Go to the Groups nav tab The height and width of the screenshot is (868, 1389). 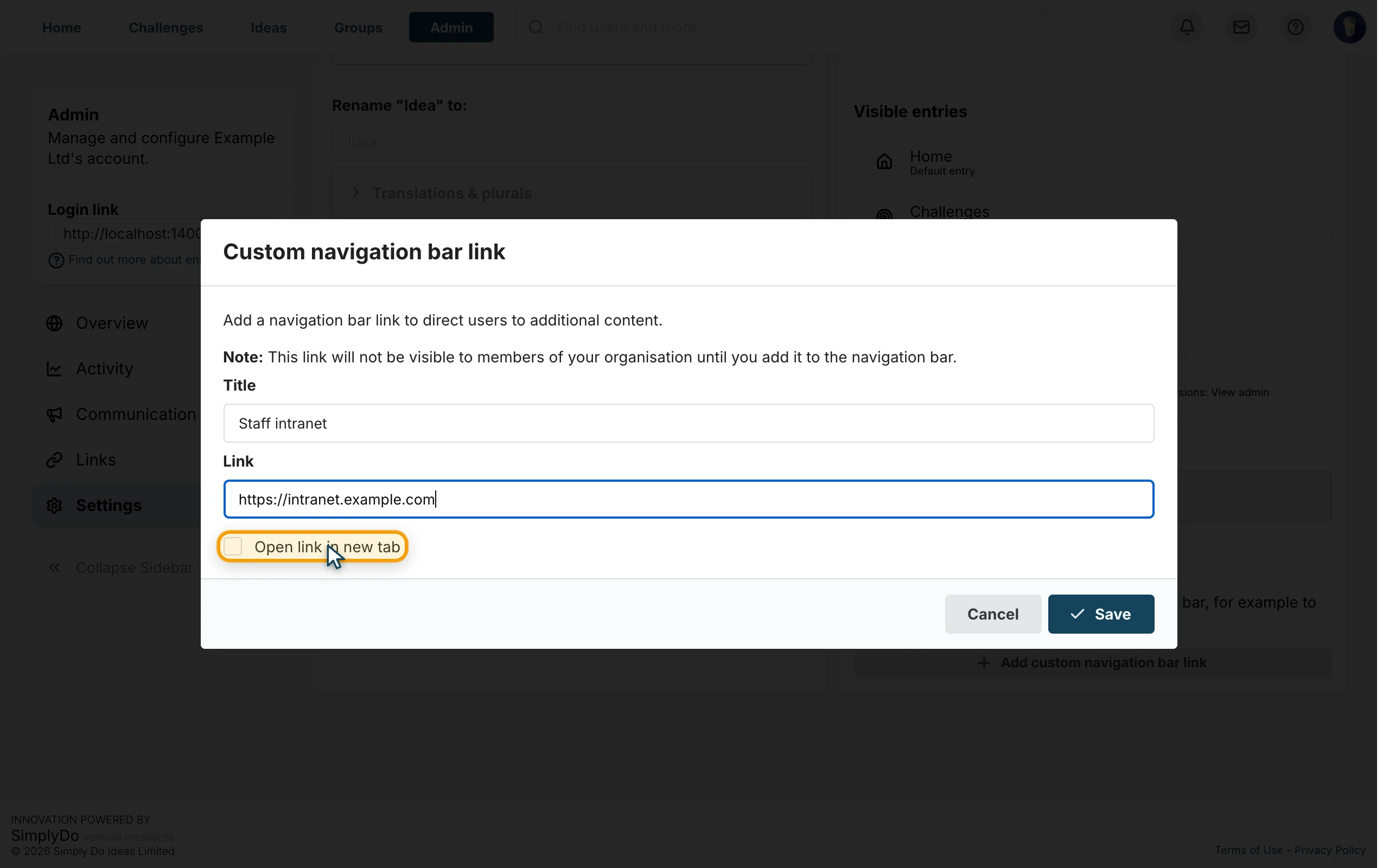pyautogui.click(x=358, y=28)
